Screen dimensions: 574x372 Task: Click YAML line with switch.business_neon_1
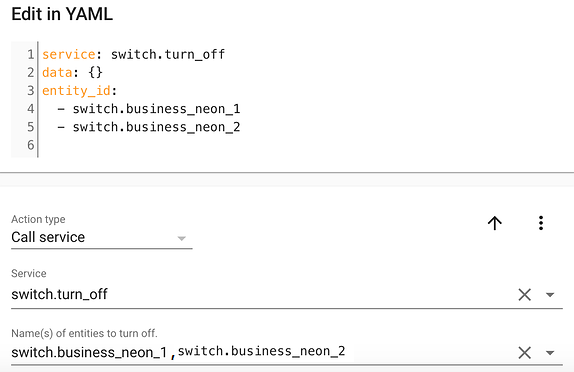pyautogui.click(x=149, y=109)
